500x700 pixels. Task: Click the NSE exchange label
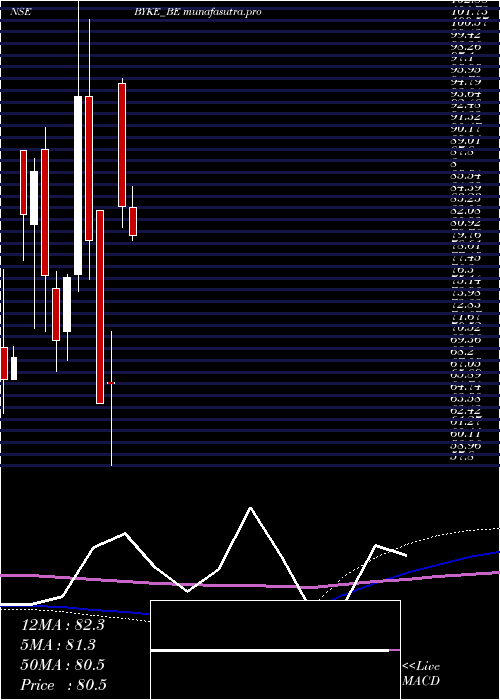tap(20, 12)
